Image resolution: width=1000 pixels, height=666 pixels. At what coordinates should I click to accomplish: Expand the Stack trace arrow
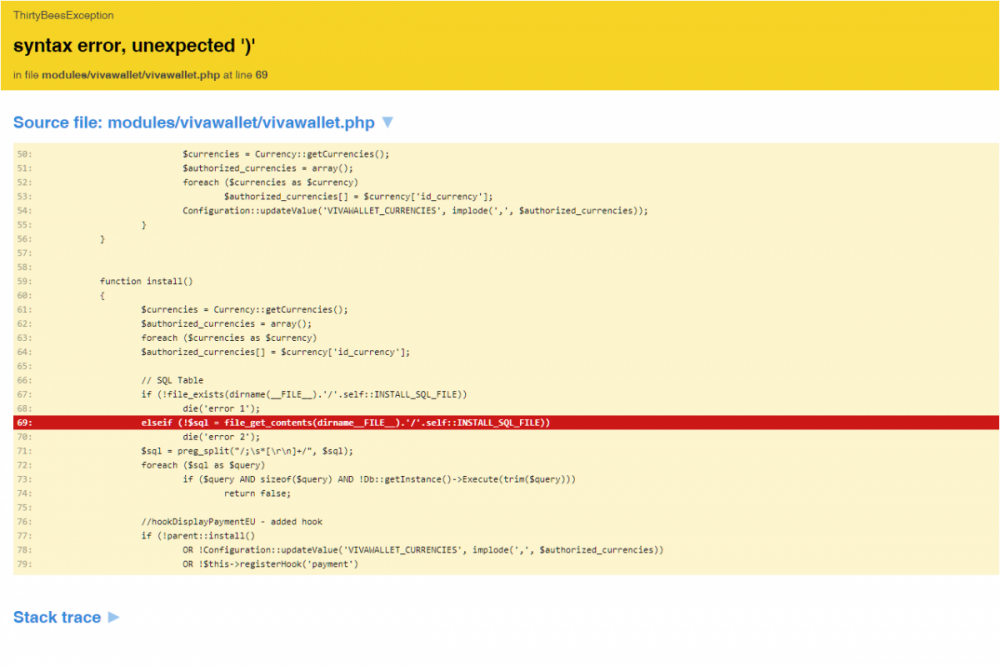click(x=114, y=617)
